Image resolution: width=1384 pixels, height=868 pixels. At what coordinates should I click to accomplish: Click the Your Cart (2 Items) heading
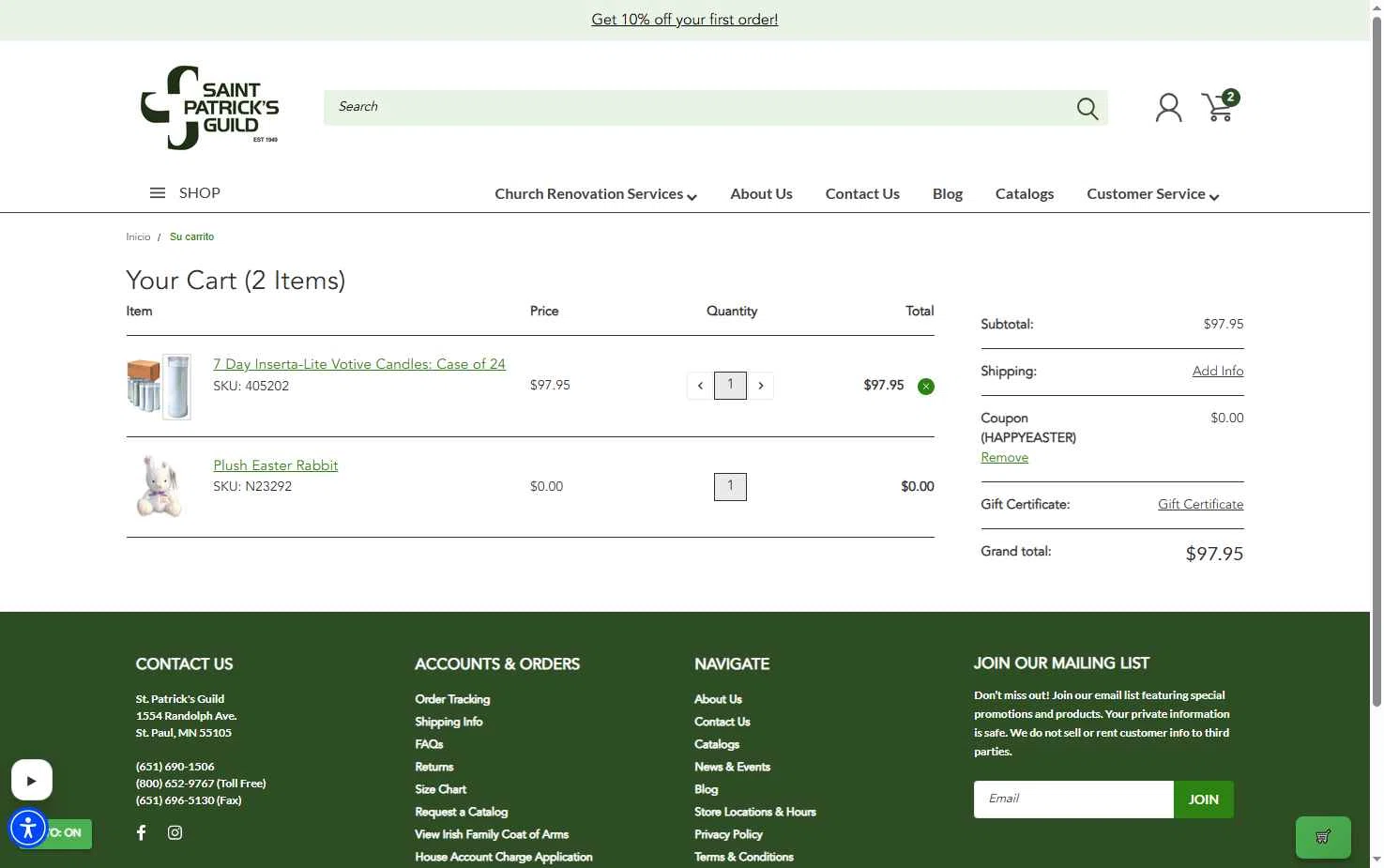click(x=236, y=281)
